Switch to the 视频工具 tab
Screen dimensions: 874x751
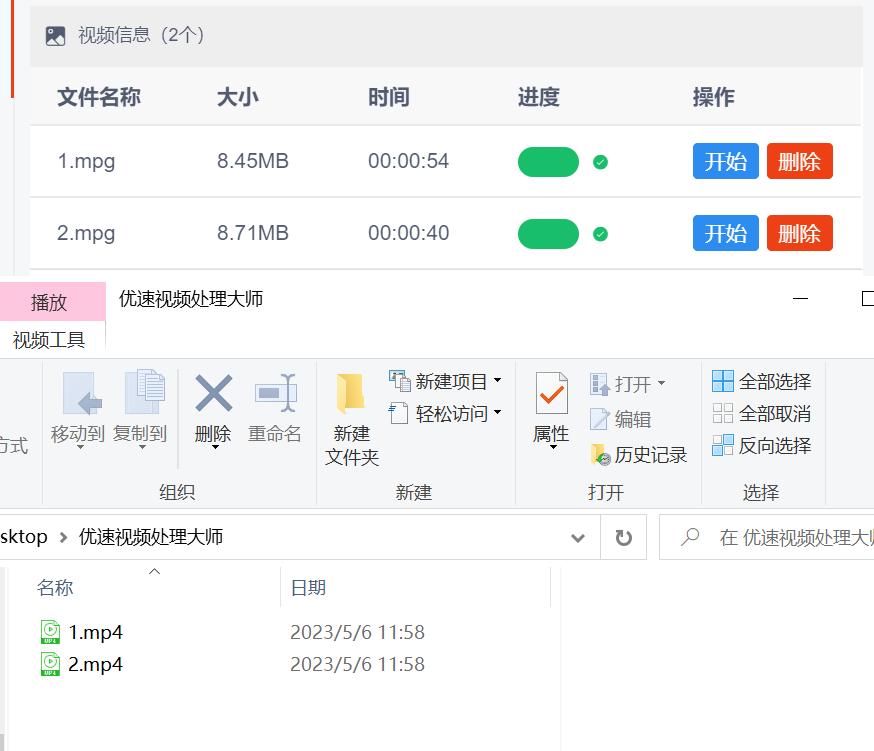50,338
